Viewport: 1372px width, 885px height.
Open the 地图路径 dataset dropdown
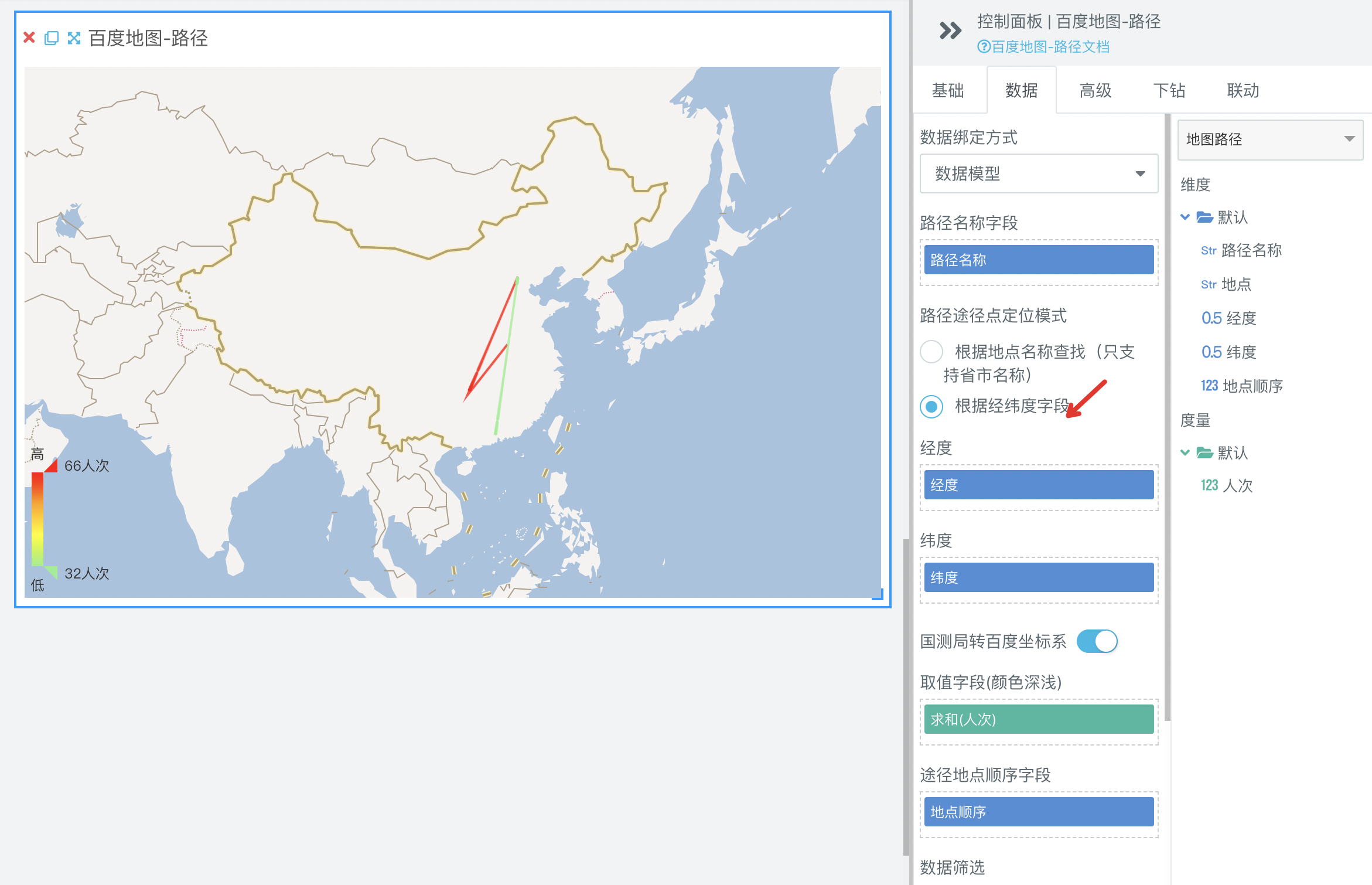coord(1270,139)
